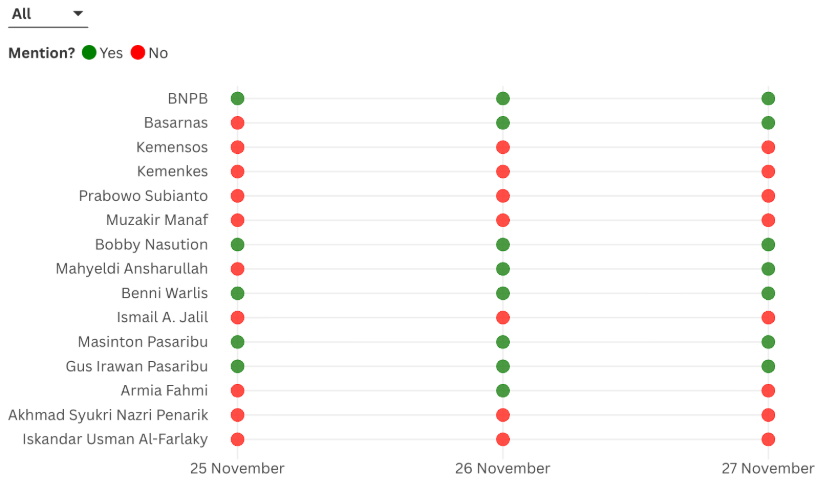This screenshot has height=487, width=828.
Task: Select Masinton Pasaribu dot on 27 November
Action: pyautogui.click(x=768, y=342)
